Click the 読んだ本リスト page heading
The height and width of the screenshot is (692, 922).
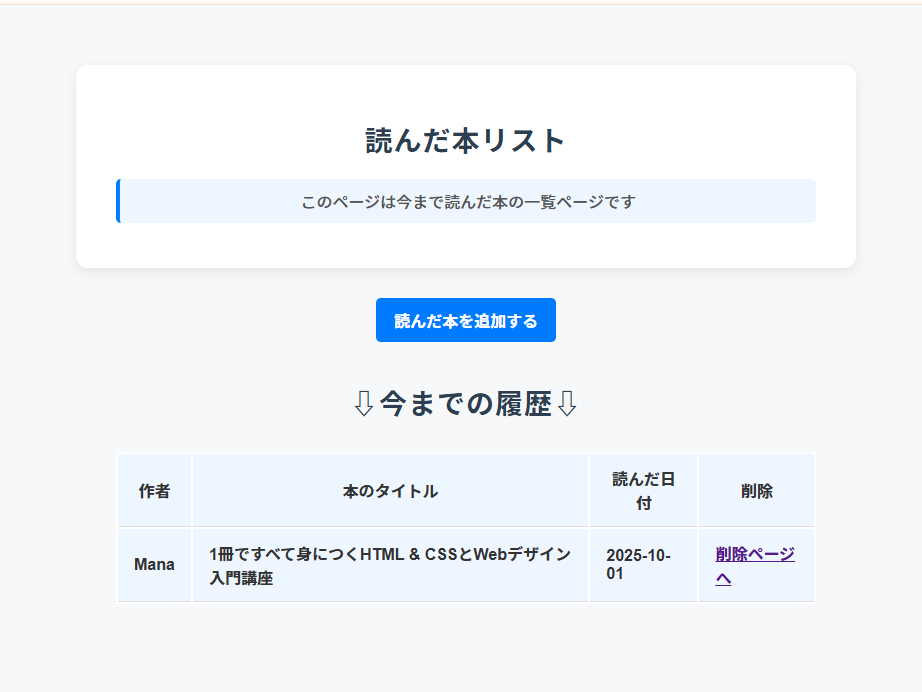coord(465,141)
